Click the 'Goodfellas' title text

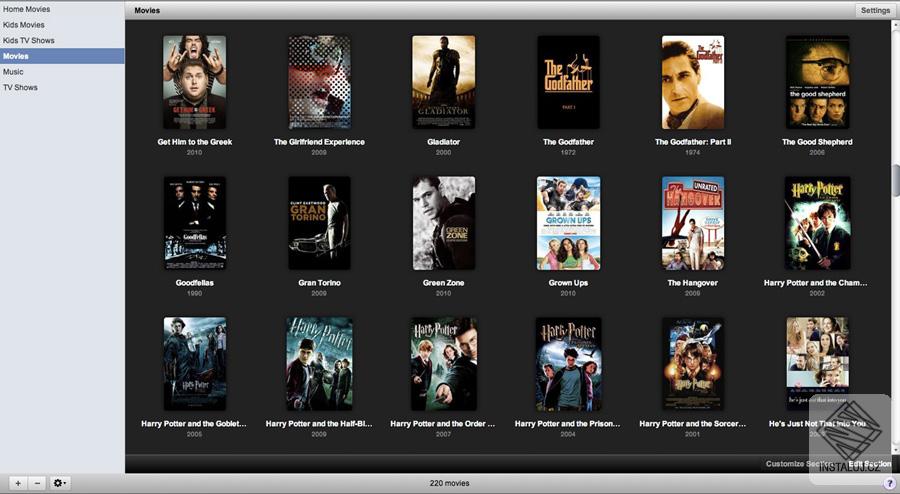click(195, 283)
